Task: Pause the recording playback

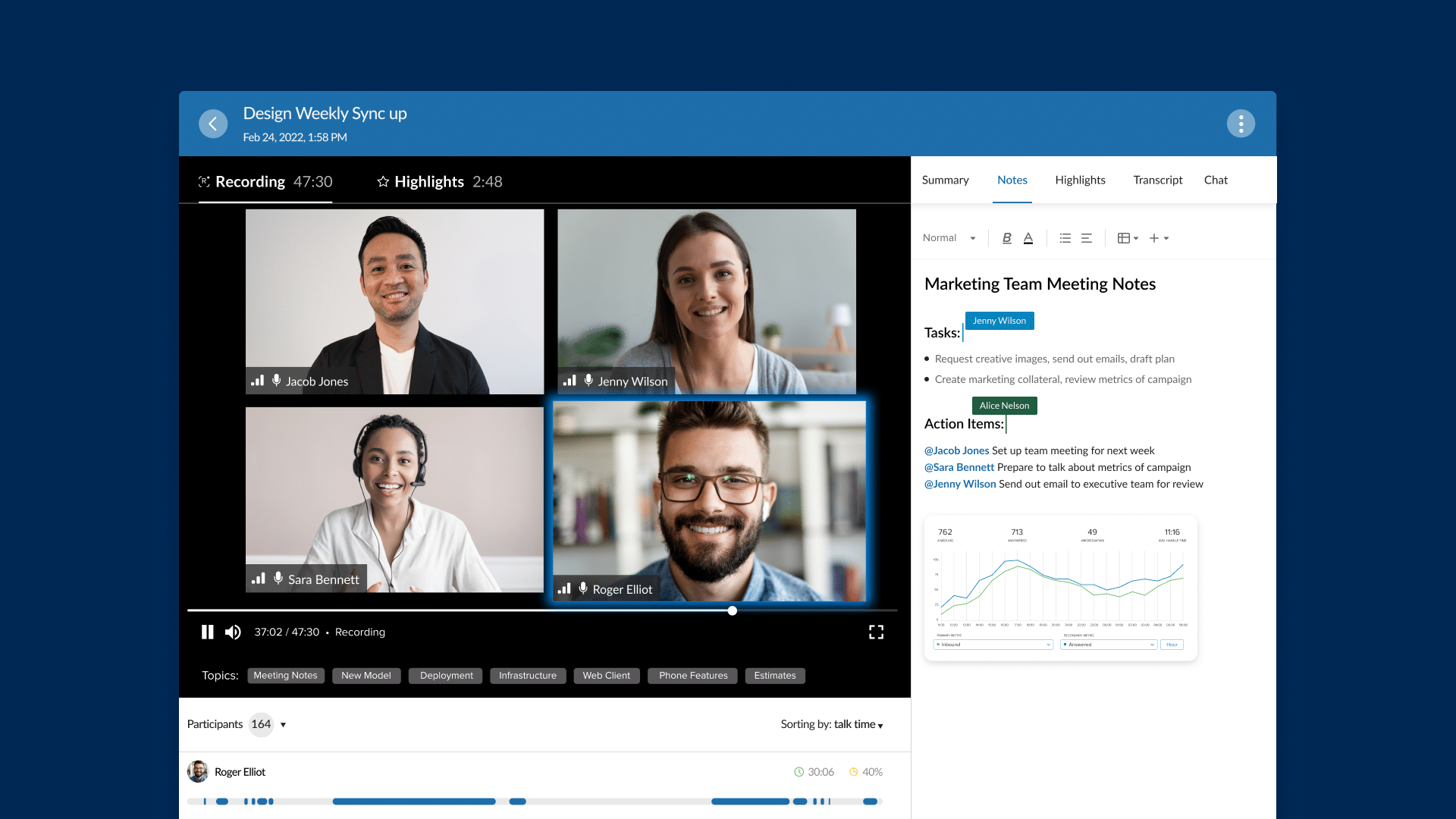Action: (207, 632)
